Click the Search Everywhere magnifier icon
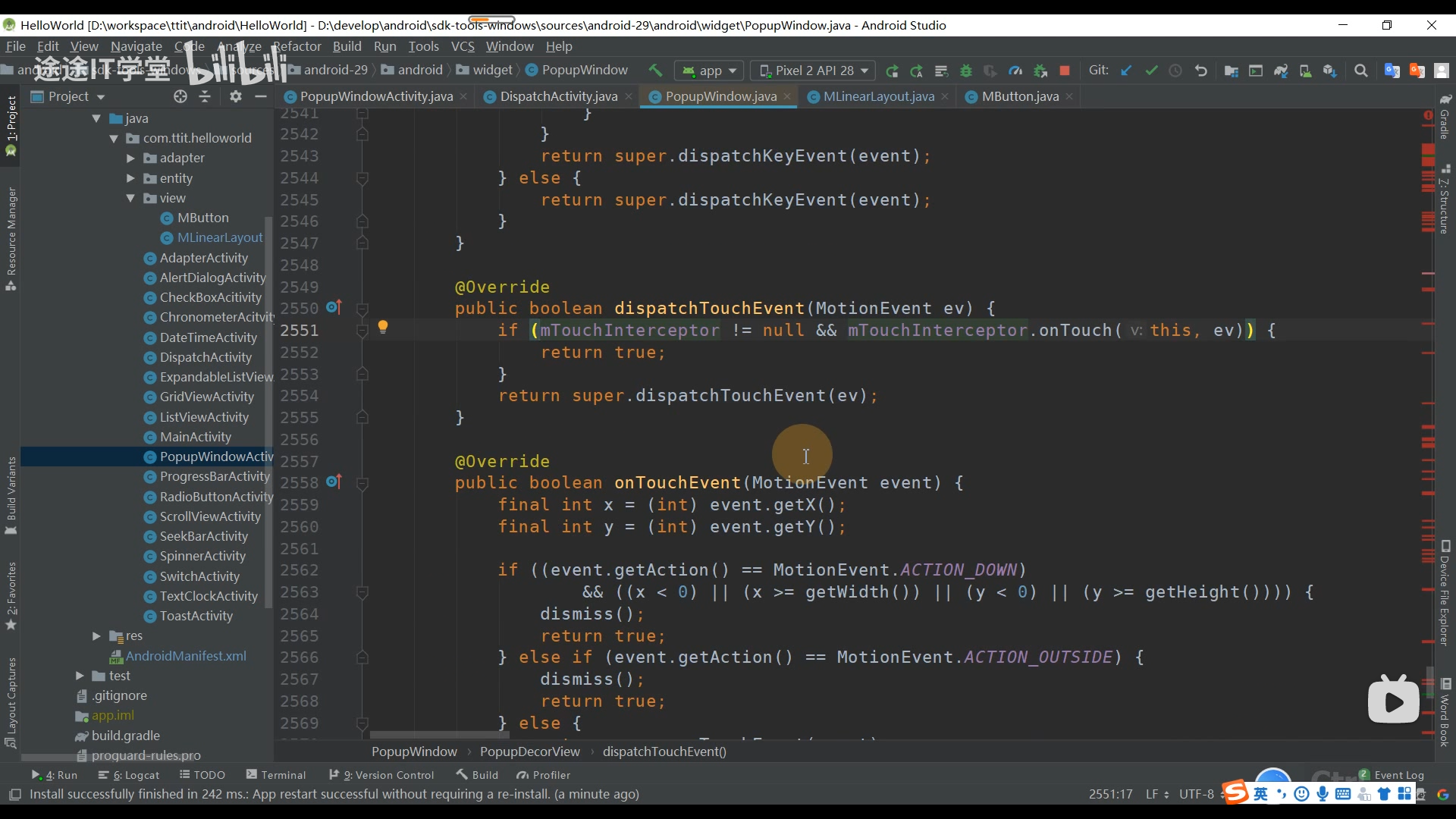Screen dimensions: 1456x819 1361,71
